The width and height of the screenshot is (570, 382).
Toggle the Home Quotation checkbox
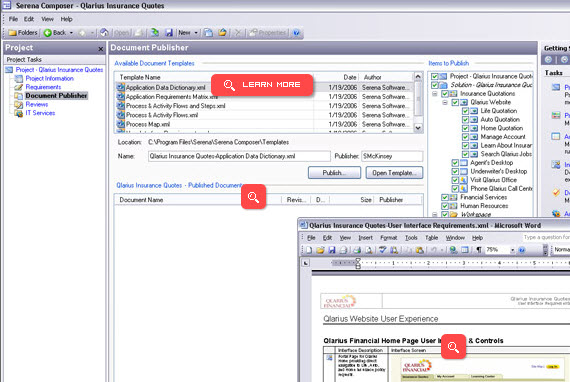click(x=465, y=128)
